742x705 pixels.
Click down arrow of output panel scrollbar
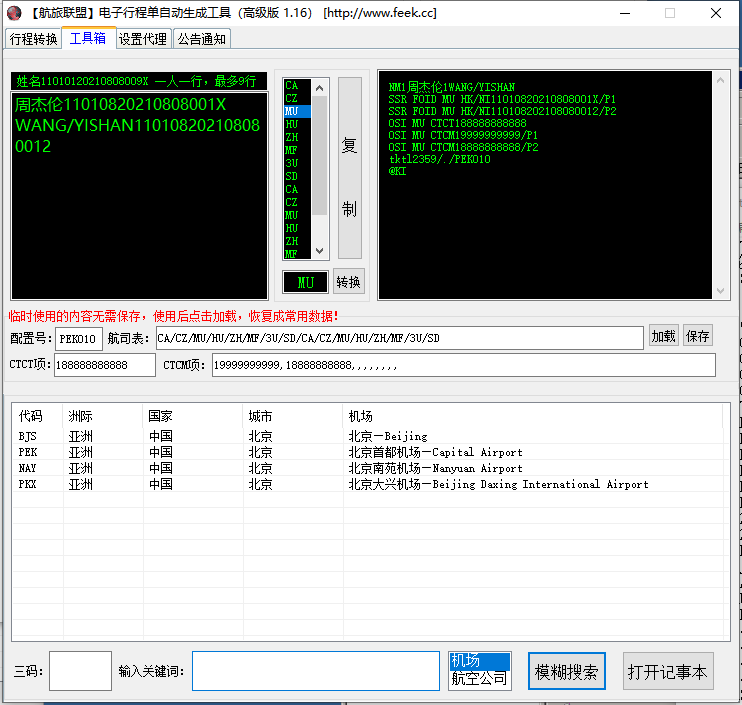click(720, 290)
